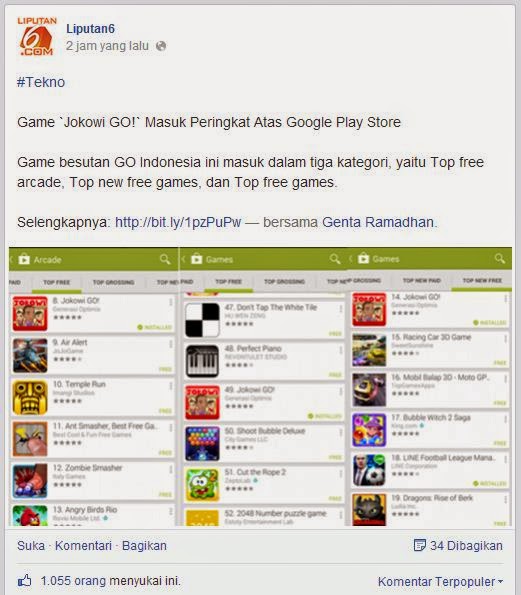Click the shares icon next to 34 Dibagikan
This screenshot has width=521, height=595.
[x=419, y=545]
